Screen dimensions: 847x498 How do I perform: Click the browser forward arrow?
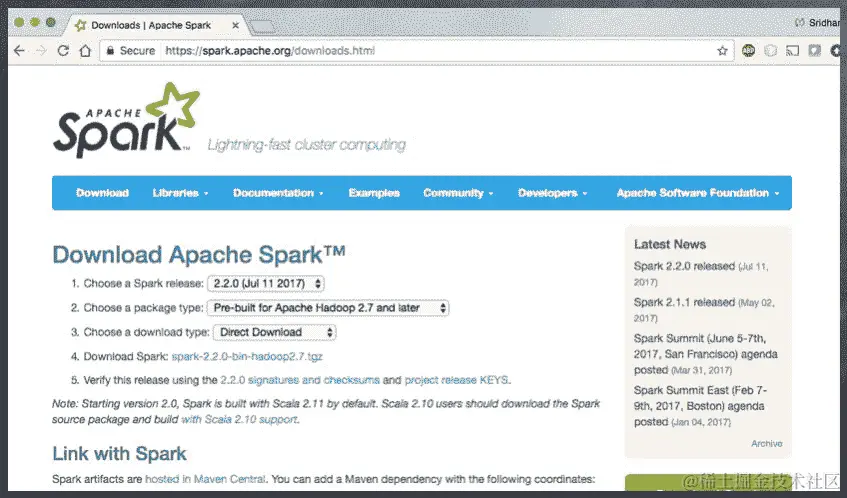pos(41,51)
